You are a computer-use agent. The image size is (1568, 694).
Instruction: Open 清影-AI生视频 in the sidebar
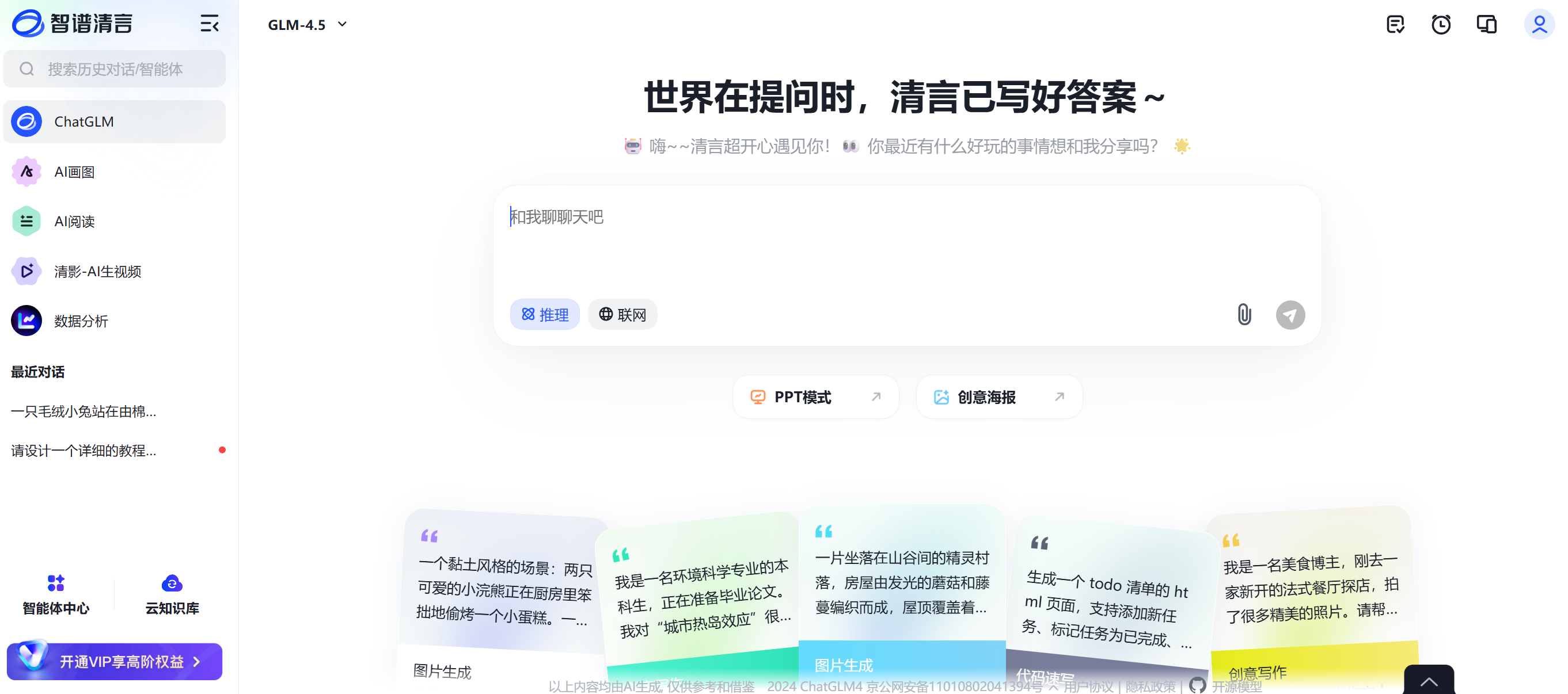click(x=115, y=271)
